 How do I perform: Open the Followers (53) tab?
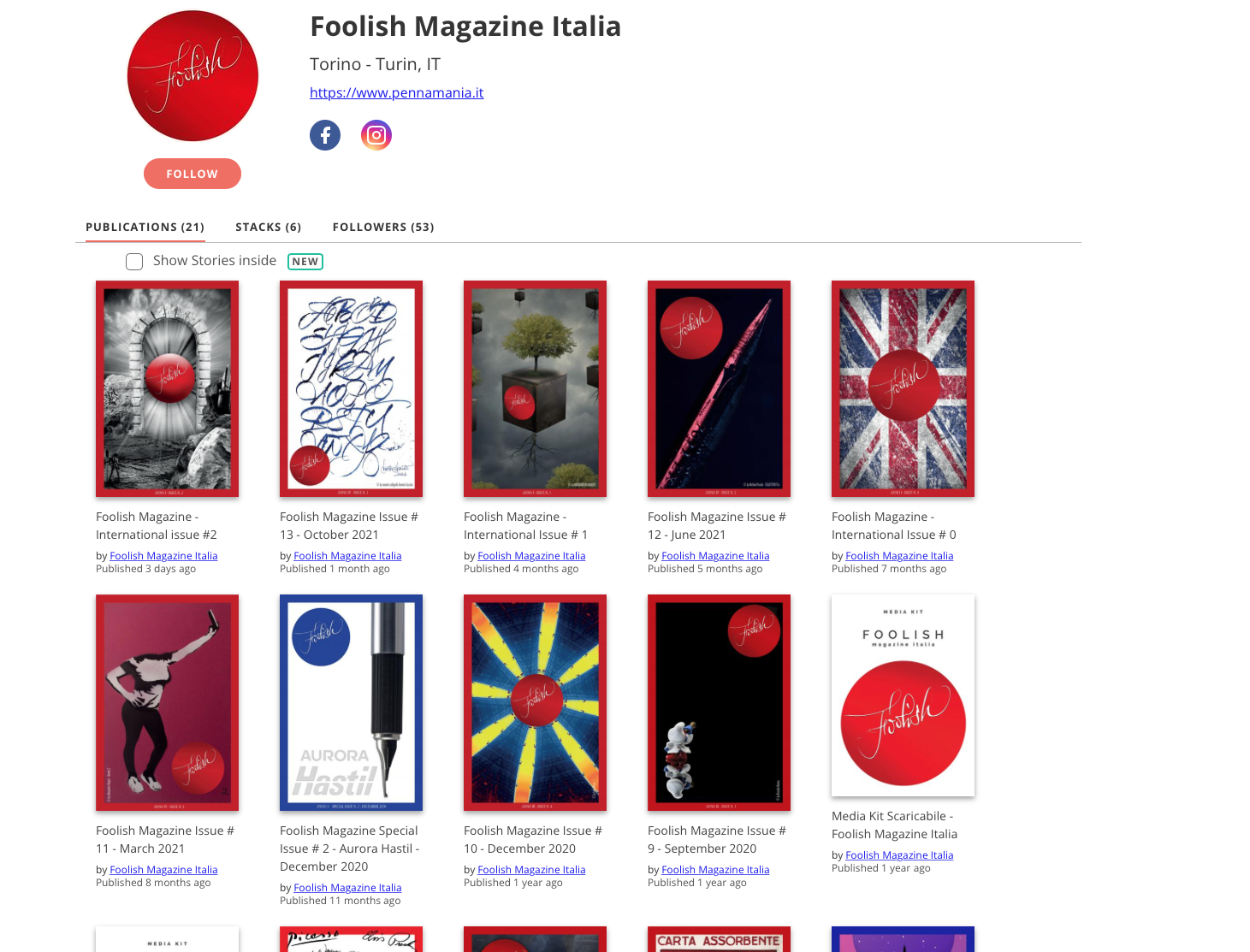pyautogui.click(x=383, y=227)
